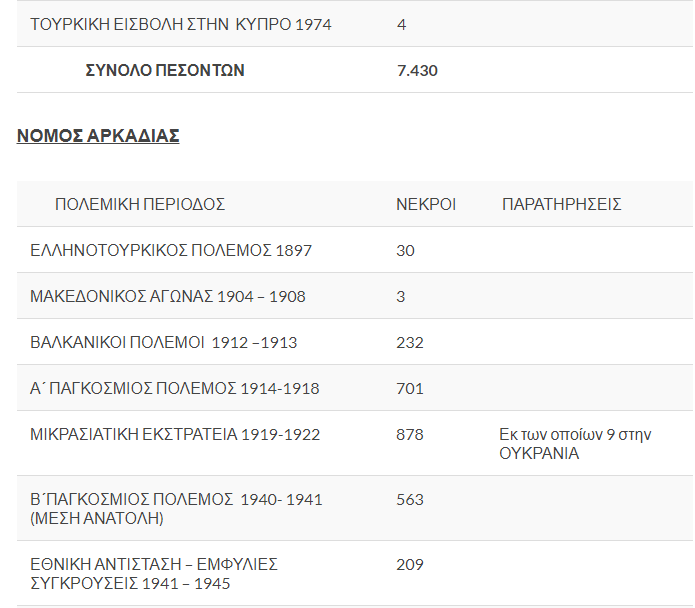Click the value 30 in the 1897 war row
The height and width of the screenshot is (608, 695).
pos(405,250)
